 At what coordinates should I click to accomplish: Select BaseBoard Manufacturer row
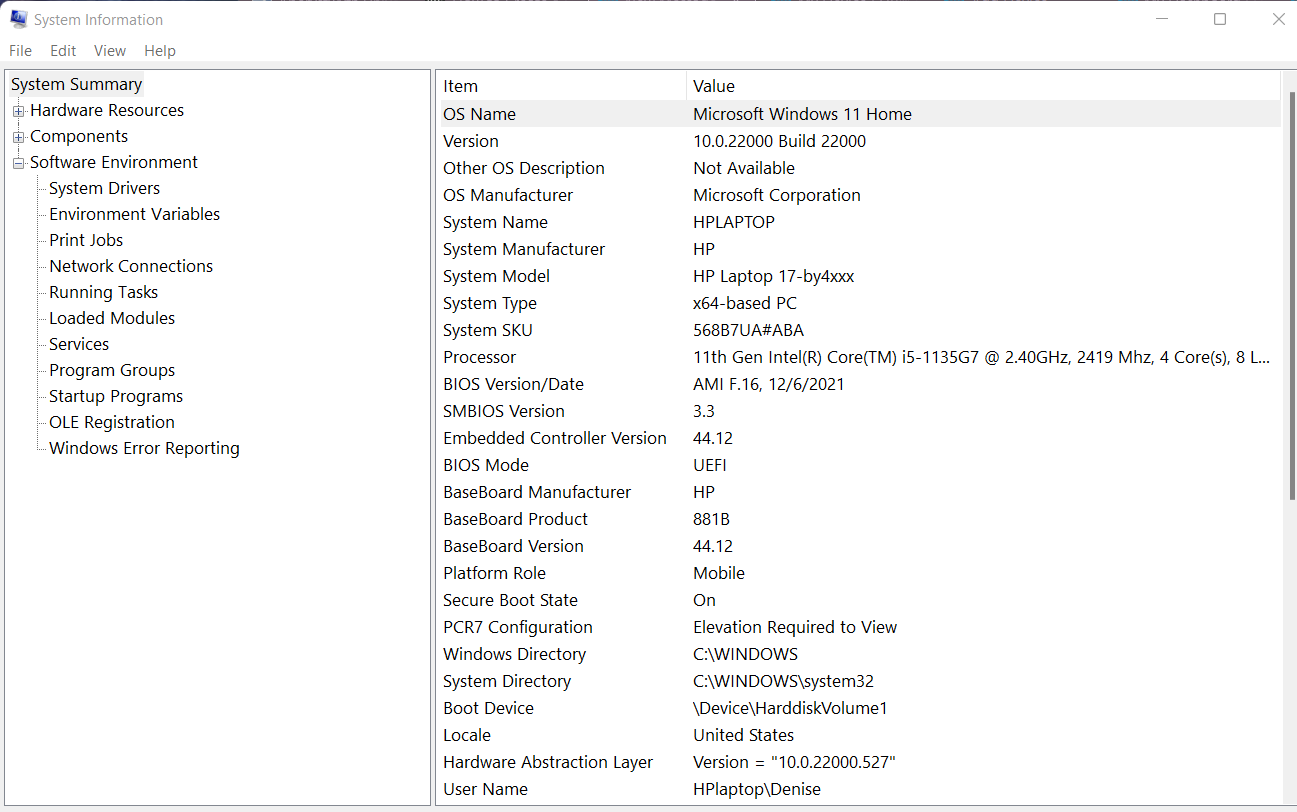coord(860,492)
